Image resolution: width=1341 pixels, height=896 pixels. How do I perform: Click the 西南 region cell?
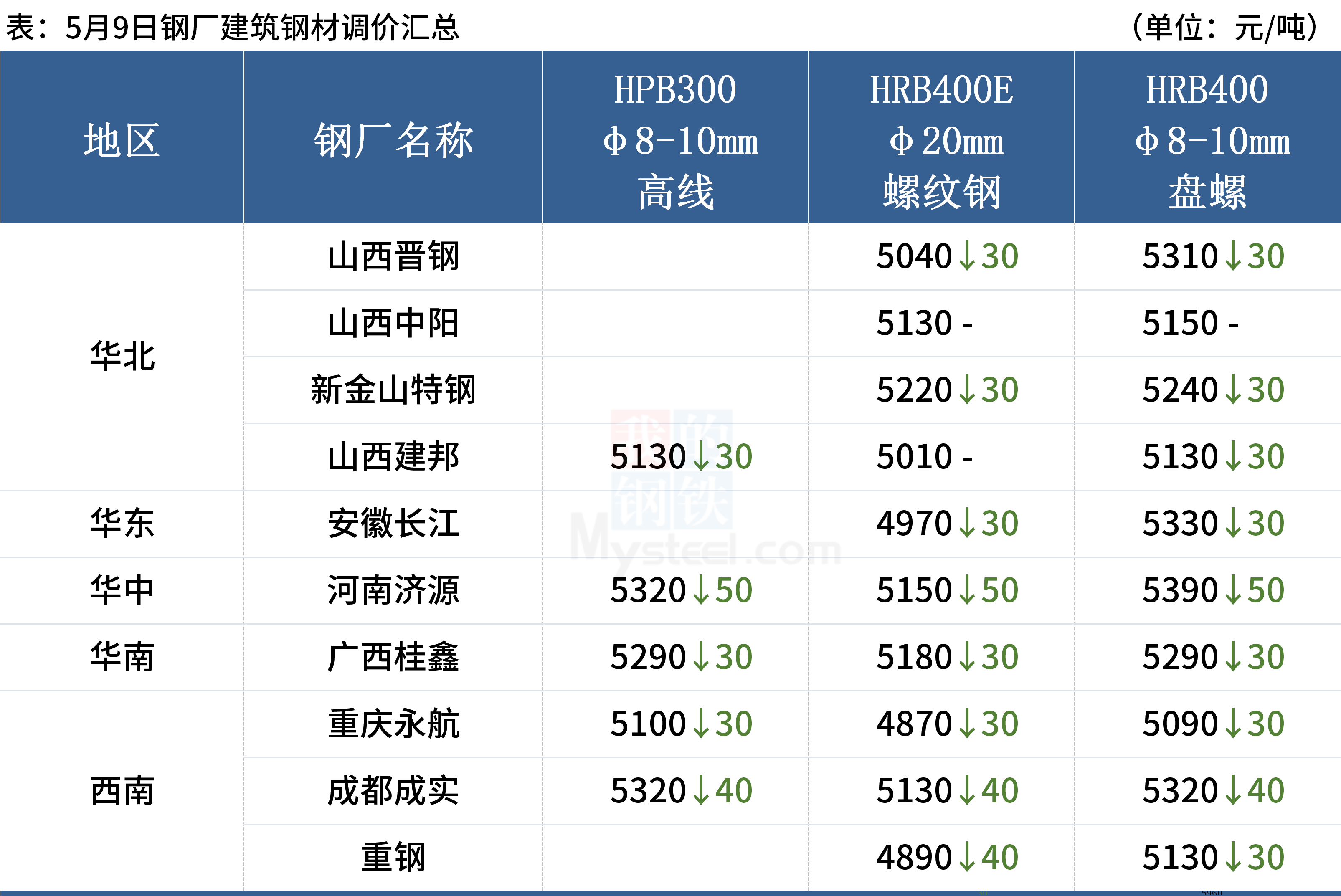point(122,791)
